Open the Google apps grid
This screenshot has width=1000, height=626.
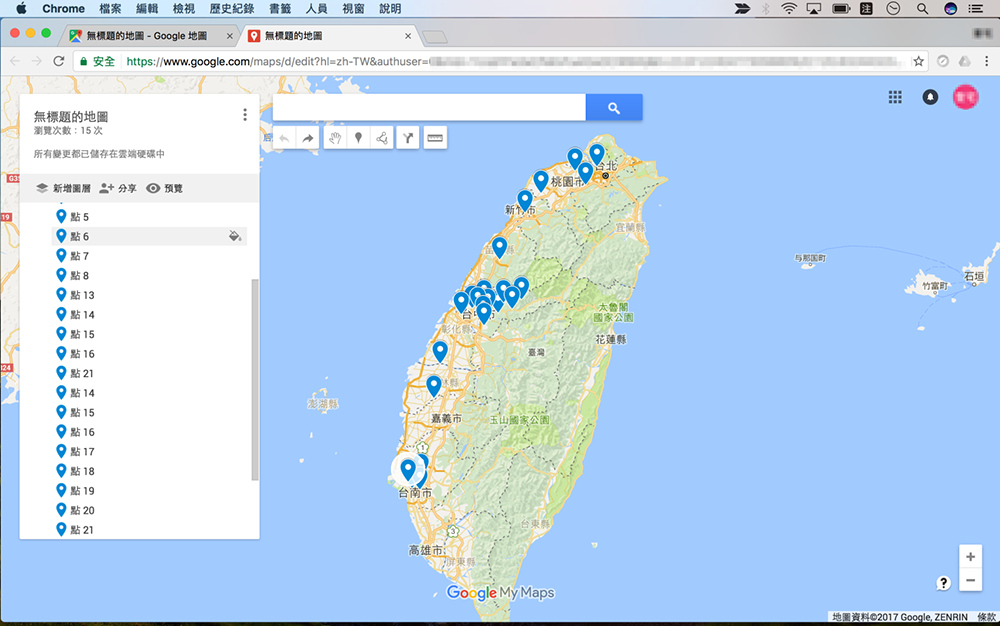[x=895, y=97]
